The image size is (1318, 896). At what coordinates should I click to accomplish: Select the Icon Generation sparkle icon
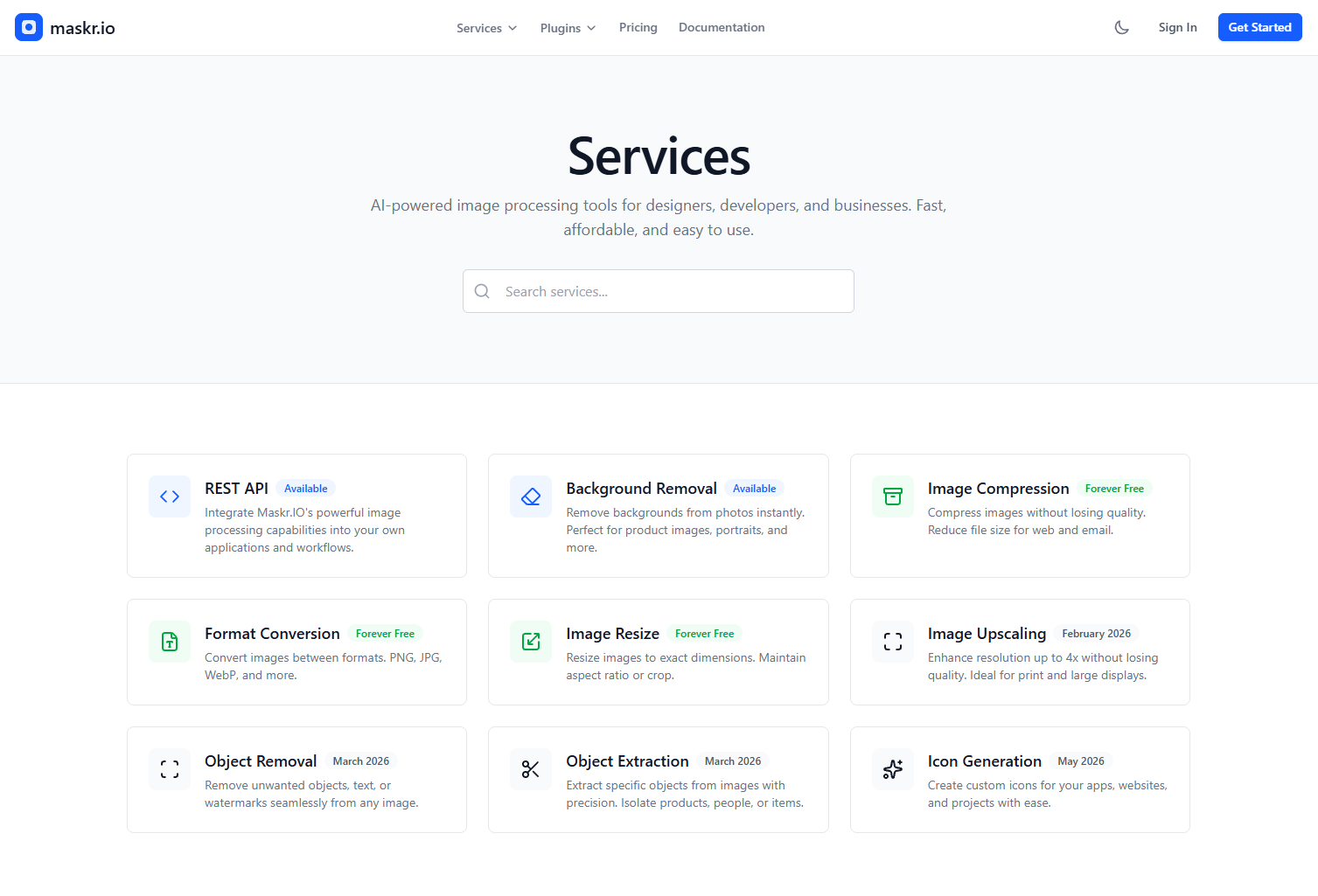click(892, 768)
